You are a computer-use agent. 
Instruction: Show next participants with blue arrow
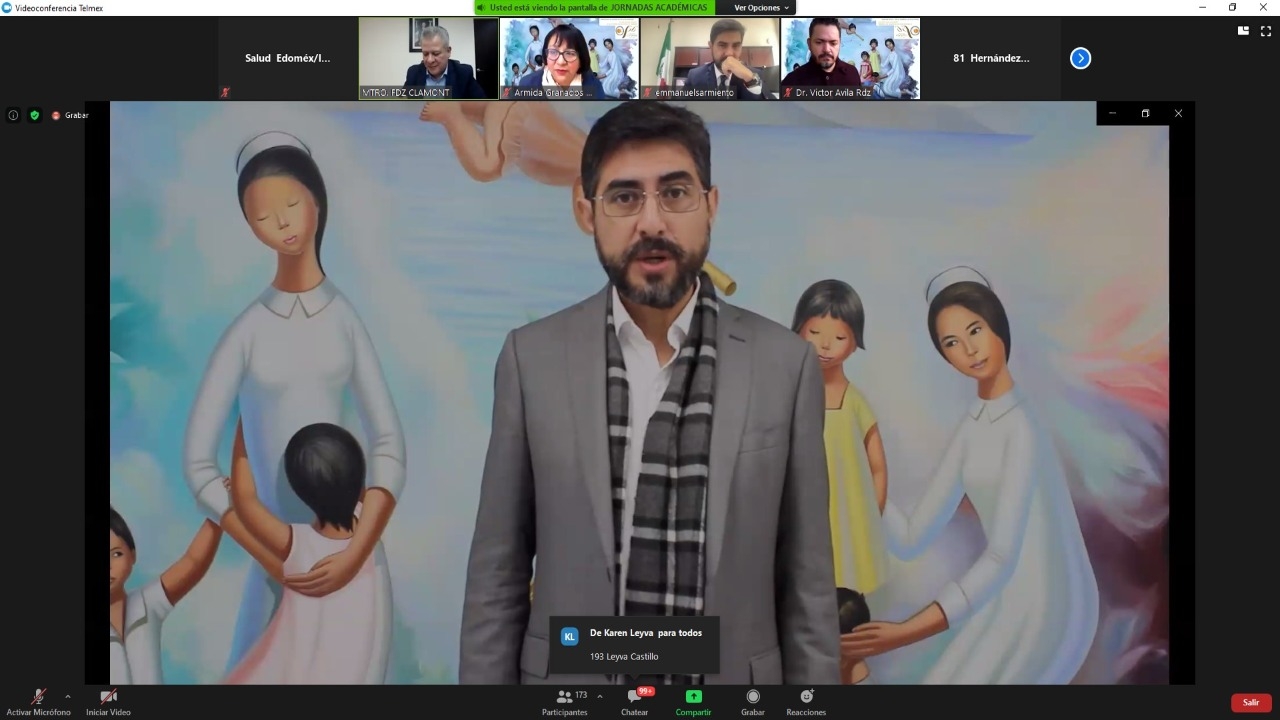tap(1080, 58)
